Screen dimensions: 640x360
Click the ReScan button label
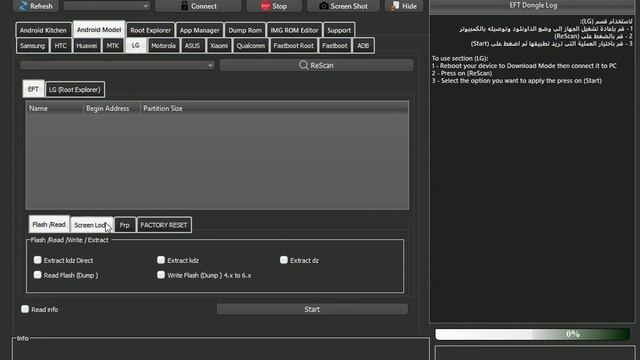322,65
